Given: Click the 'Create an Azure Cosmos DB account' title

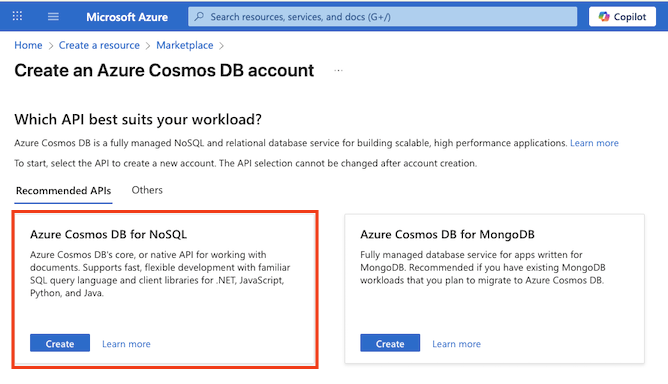Looking at the screenshot, I should coord(164,70).
